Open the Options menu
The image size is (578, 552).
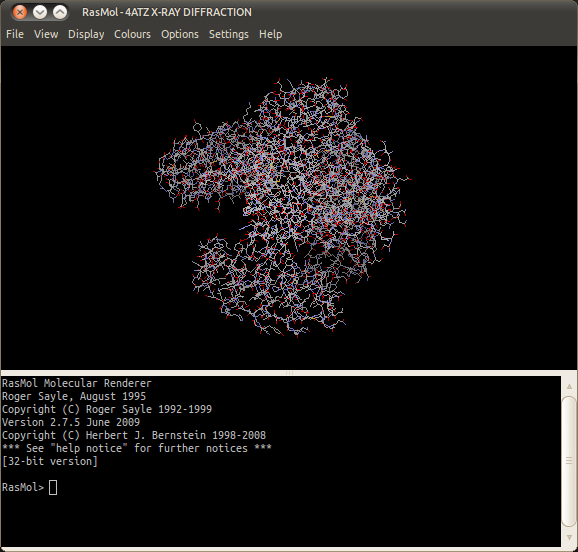(180, 34)
